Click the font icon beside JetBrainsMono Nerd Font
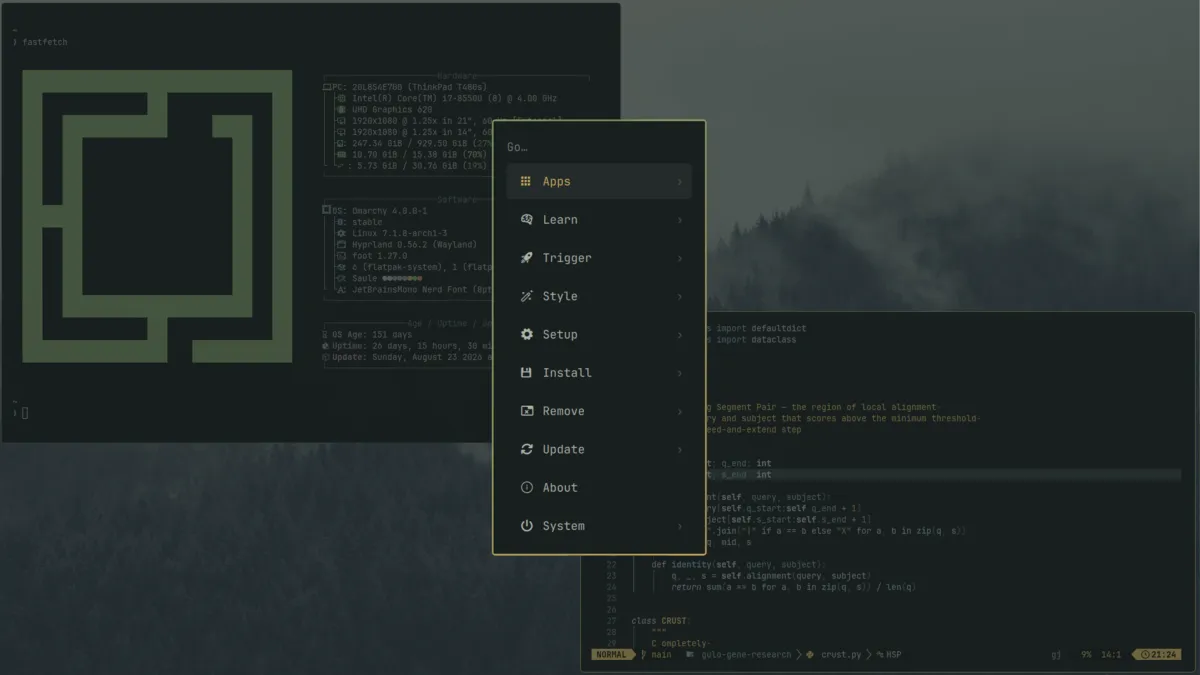 [342, 290]
